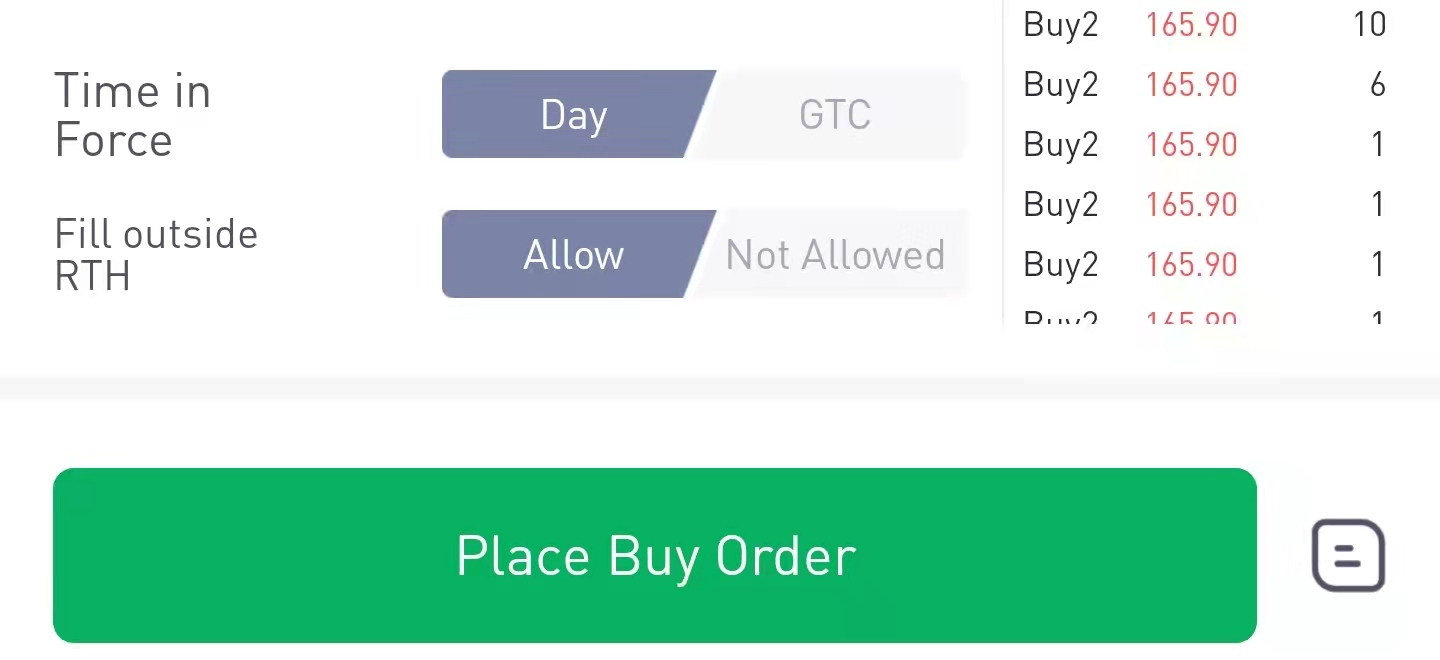Screen dimensions: 1440x660
Task: Click Buy2 label in the quantity 10 row
Action: (x=1060, y=24)
